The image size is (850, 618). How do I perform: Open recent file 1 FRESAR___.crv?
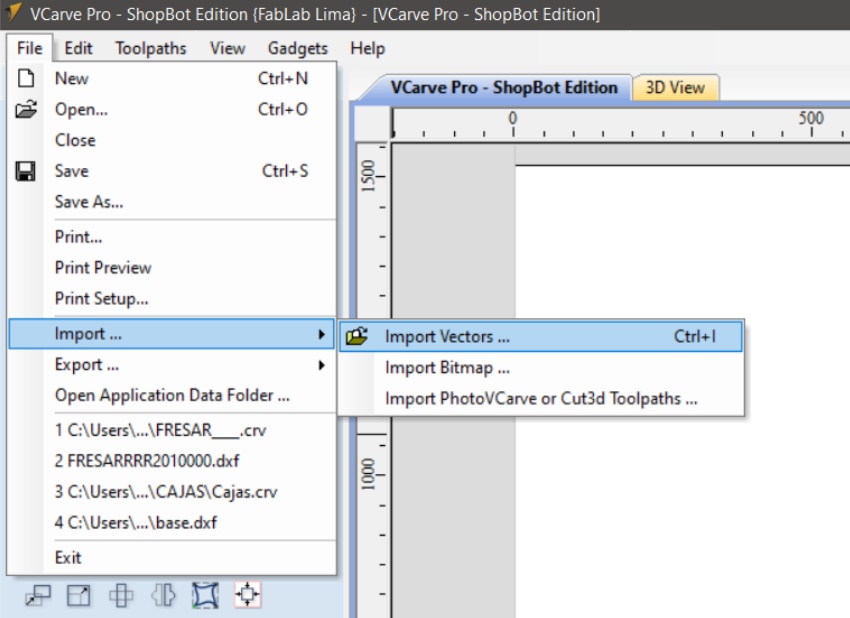[172, 430]
